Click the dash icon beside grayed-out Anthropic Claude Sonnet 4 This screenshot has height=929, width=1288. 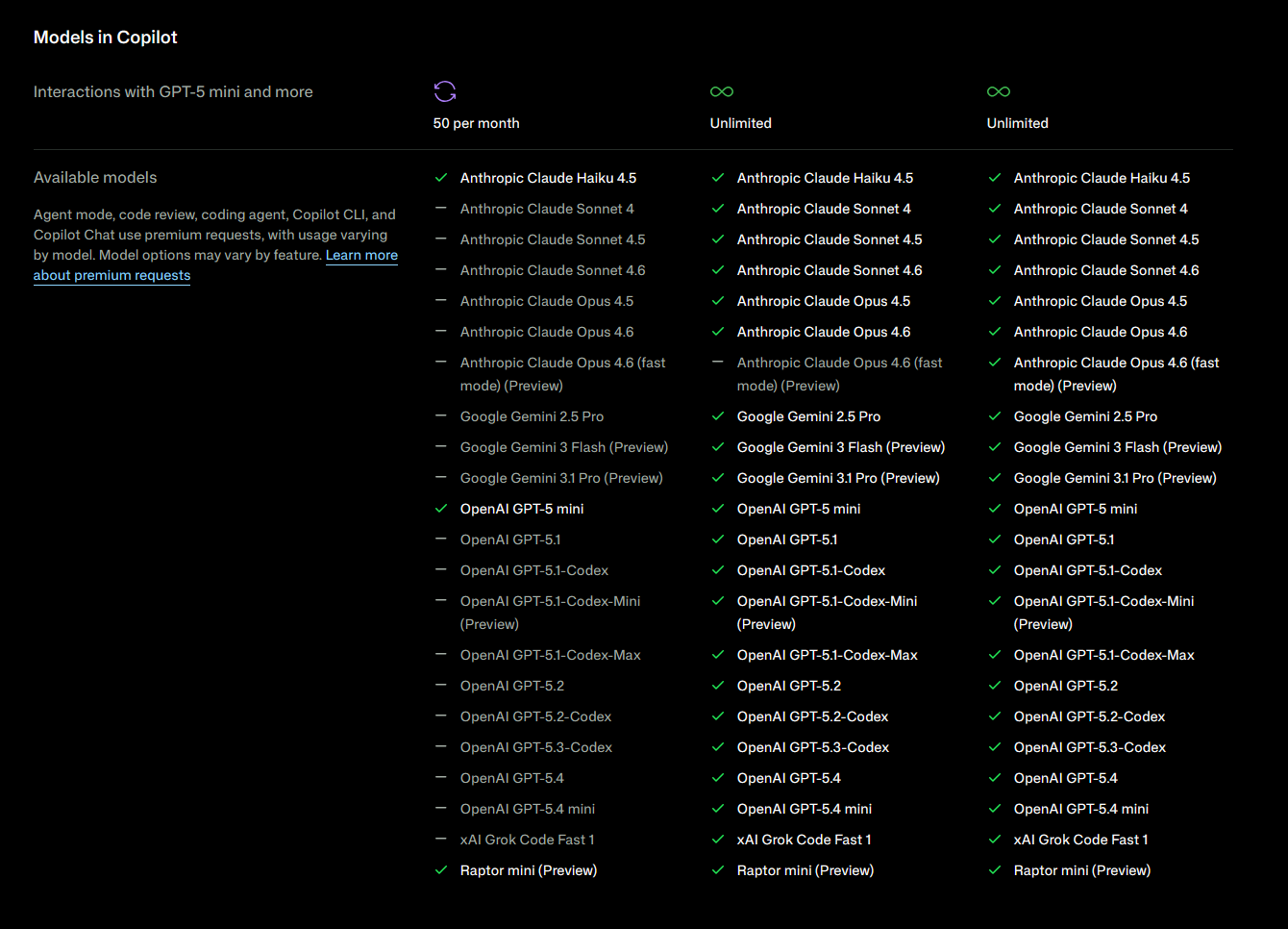[441, 208]
